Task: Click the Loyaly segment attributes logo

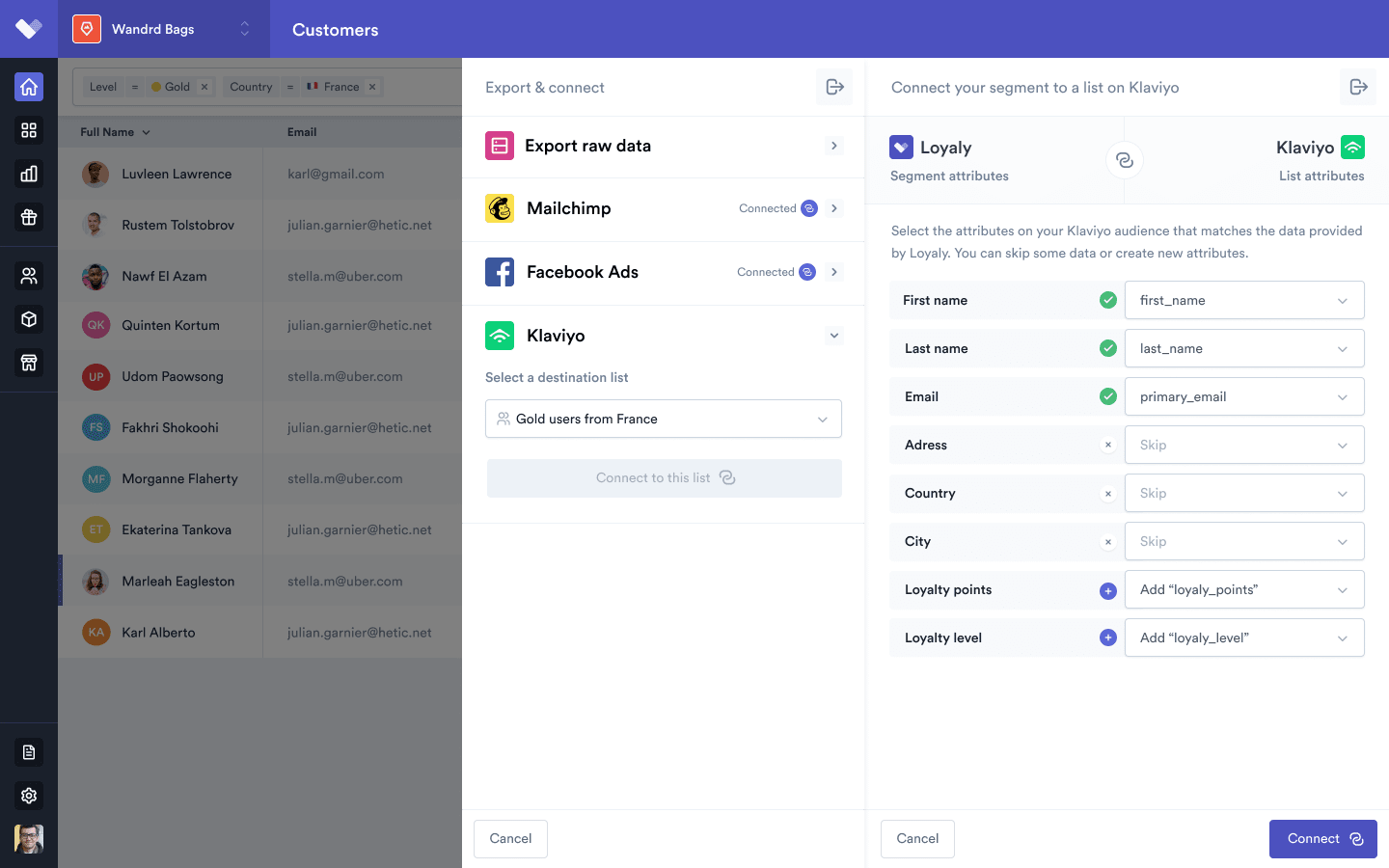Action: [901, 148]
